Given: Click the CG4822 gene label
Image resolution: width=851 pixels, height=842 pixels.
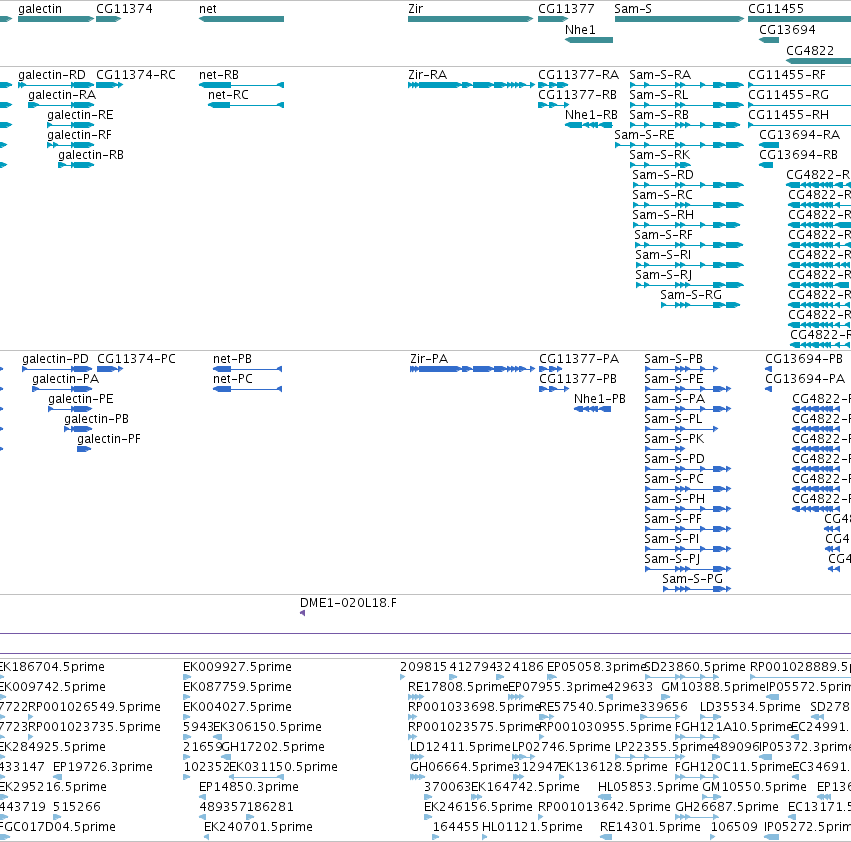Looking at the screenshot, I should [x=810, y=50].
